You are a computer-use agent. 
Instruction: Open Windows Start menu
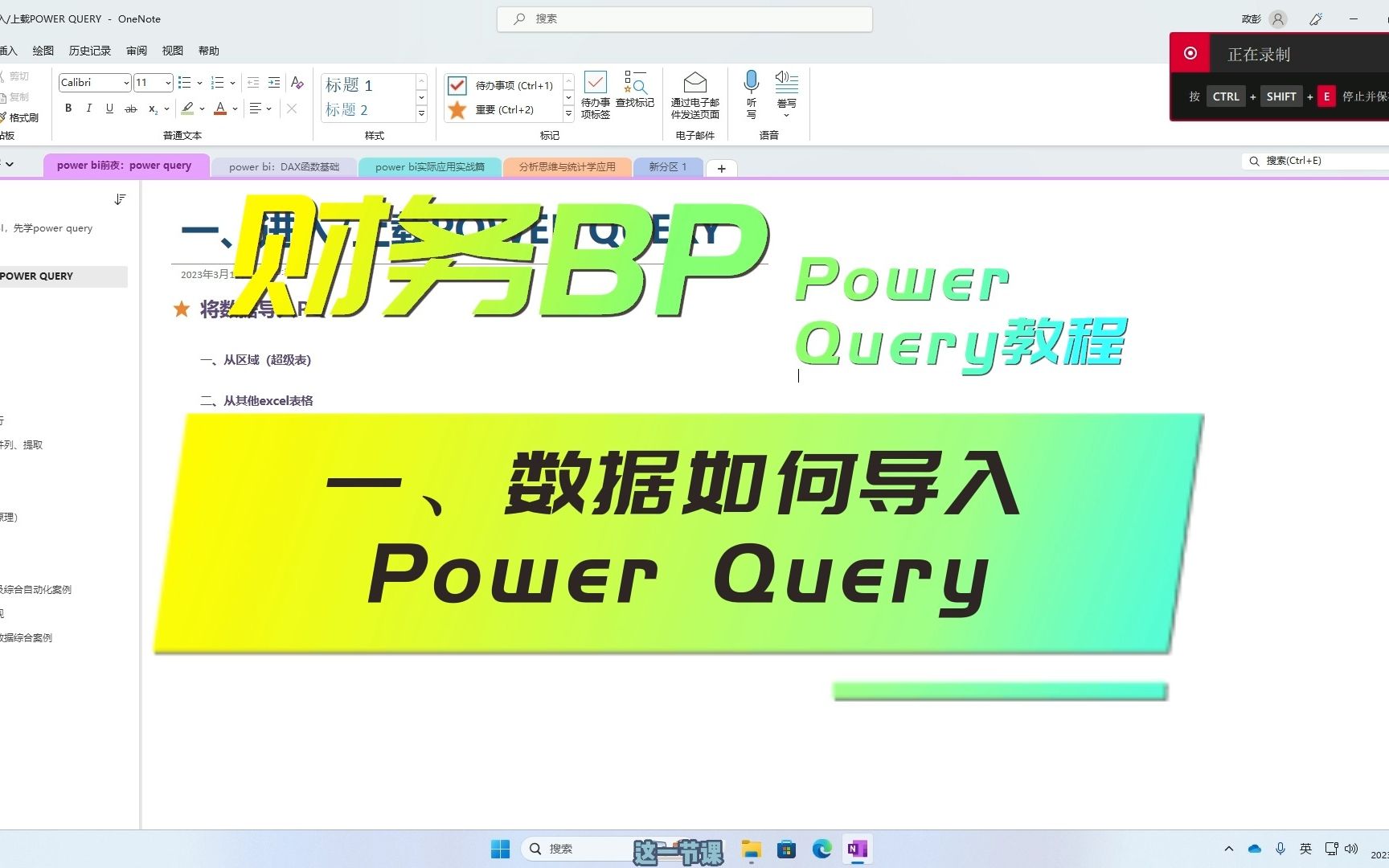coord(500,849)
